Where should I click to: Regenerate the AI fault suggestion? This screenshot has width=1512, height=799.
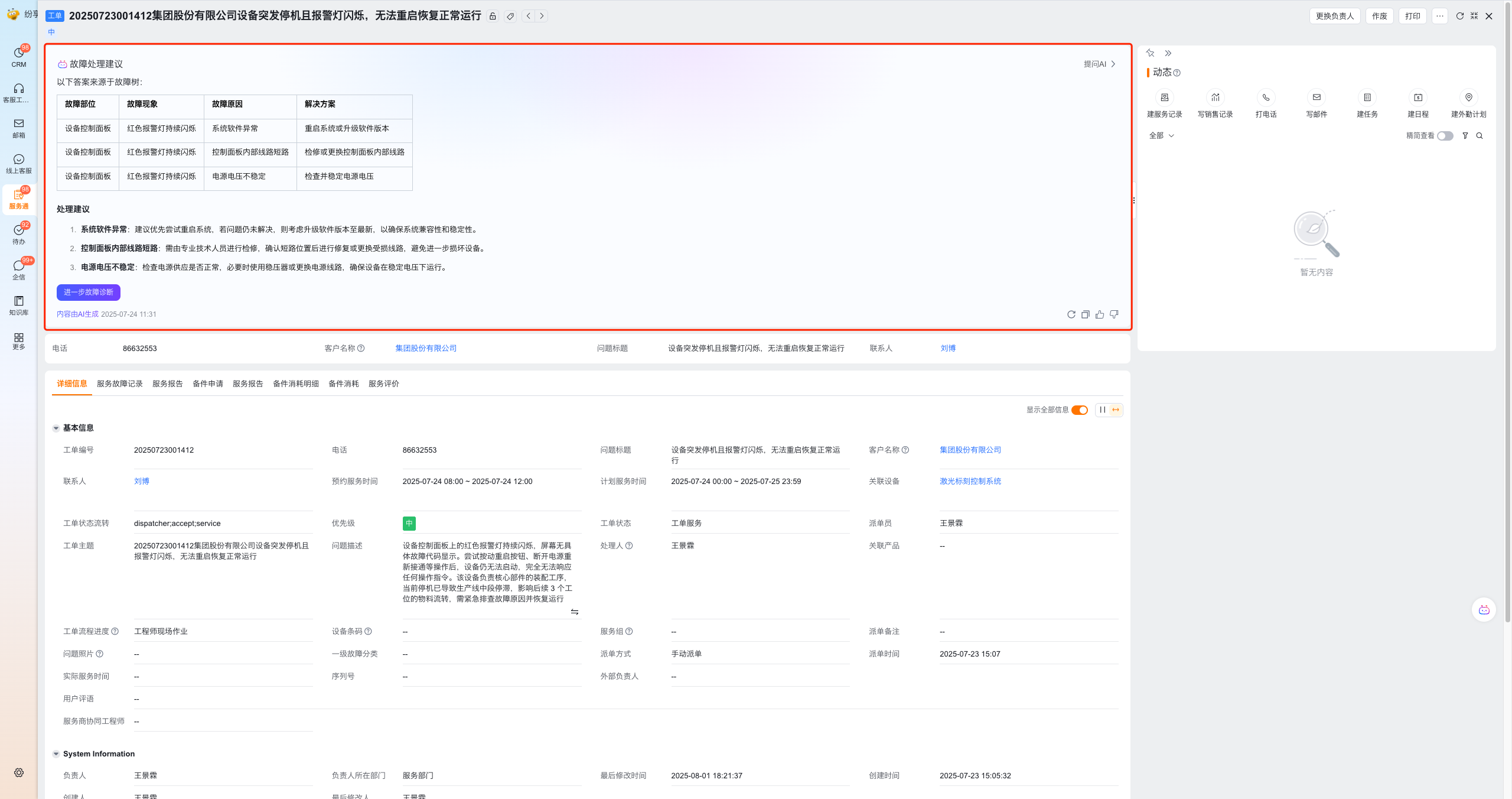pos(1071,314)
